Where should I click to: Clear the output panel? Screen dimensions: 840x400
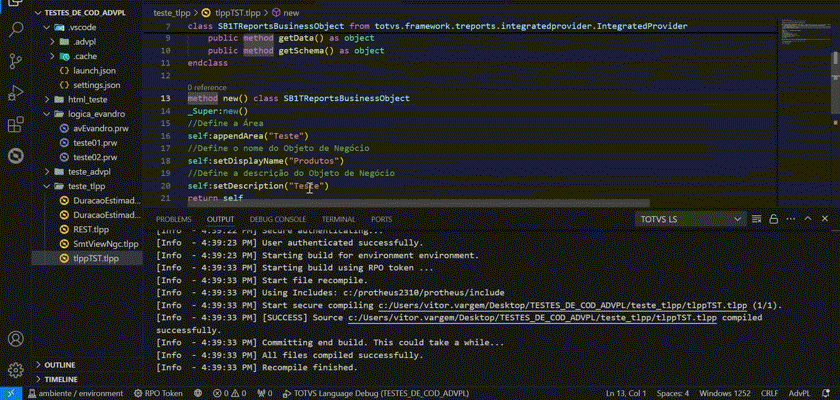(756, 219)
